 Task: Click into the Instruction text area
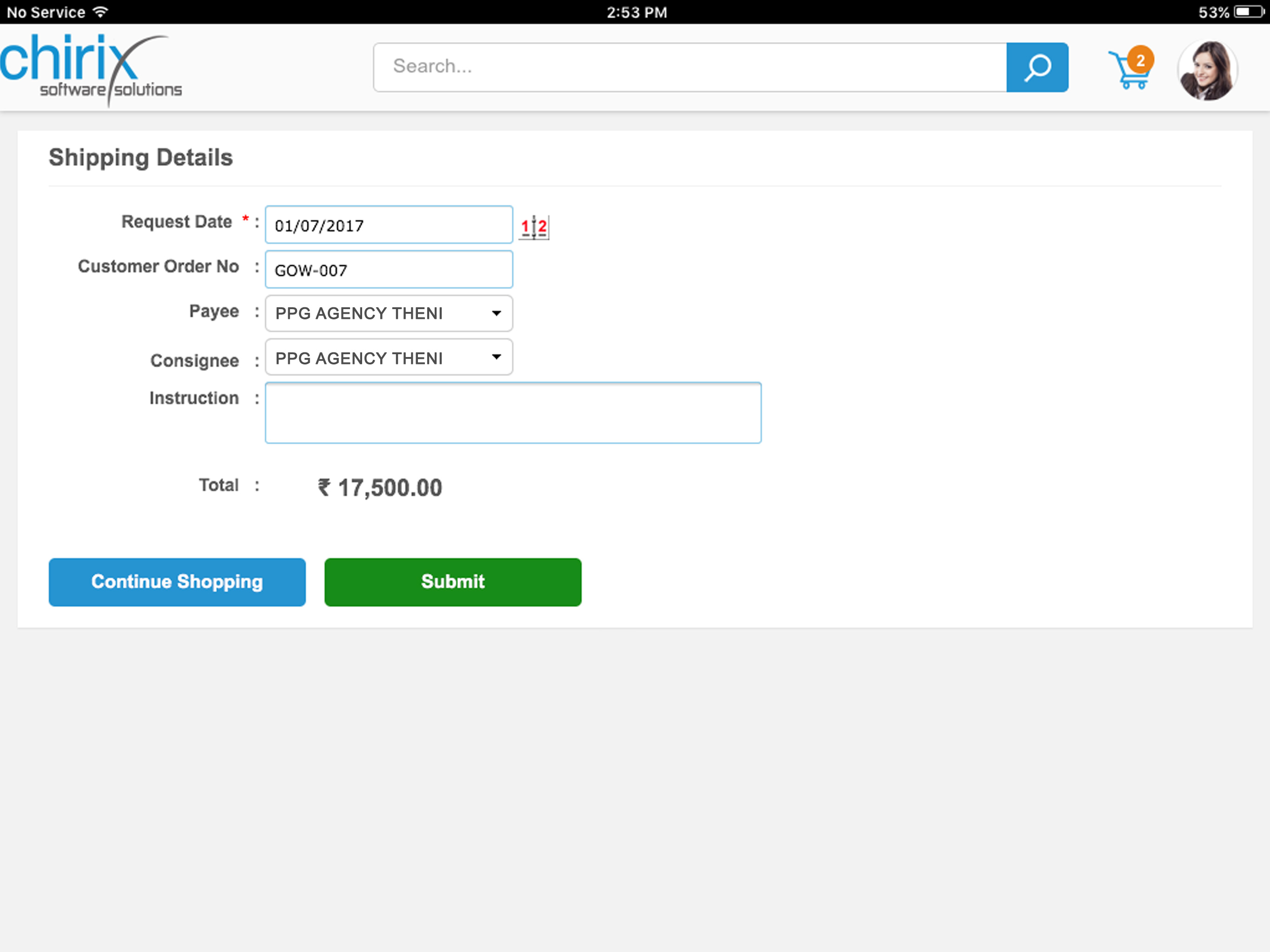(513, 413)
